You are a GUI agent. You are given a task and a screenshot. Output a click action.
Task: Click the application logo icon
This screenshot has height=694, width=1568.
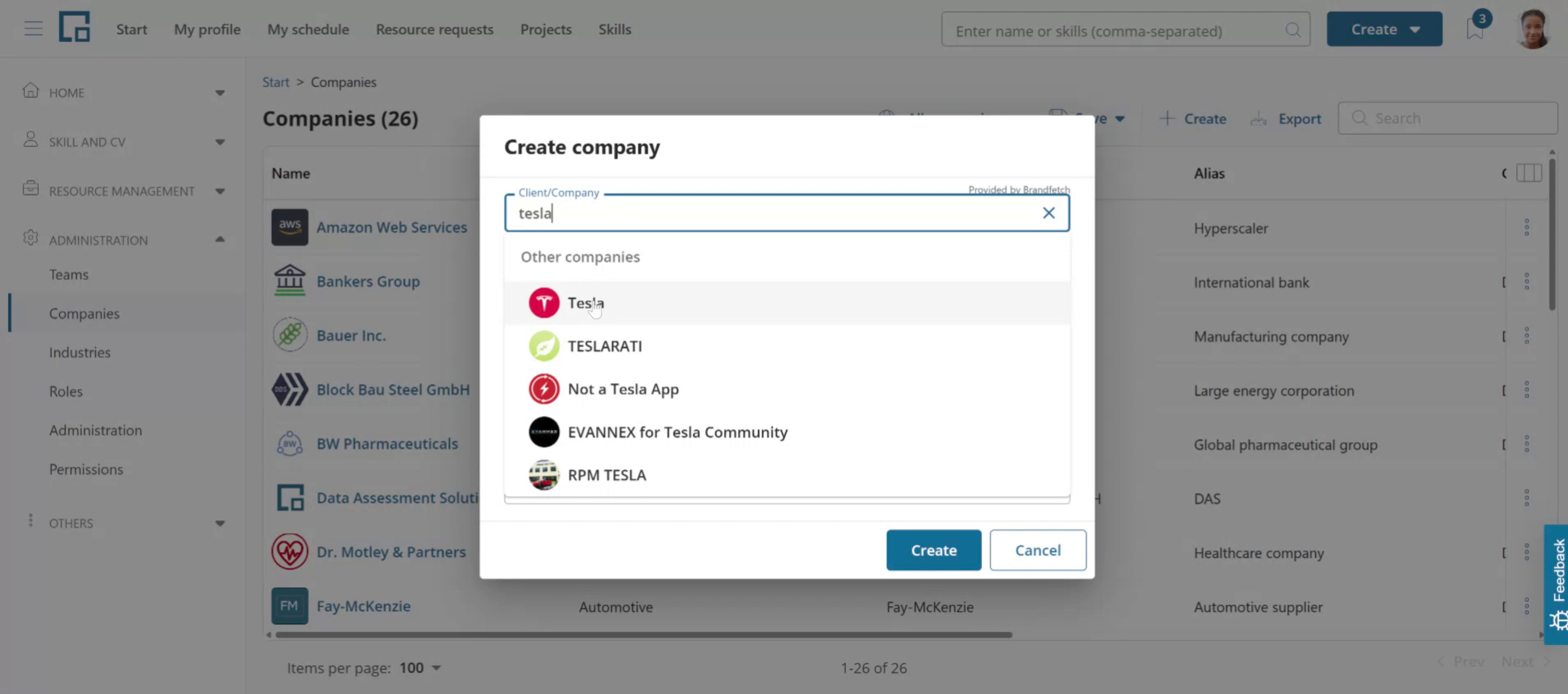coord(74,27)
